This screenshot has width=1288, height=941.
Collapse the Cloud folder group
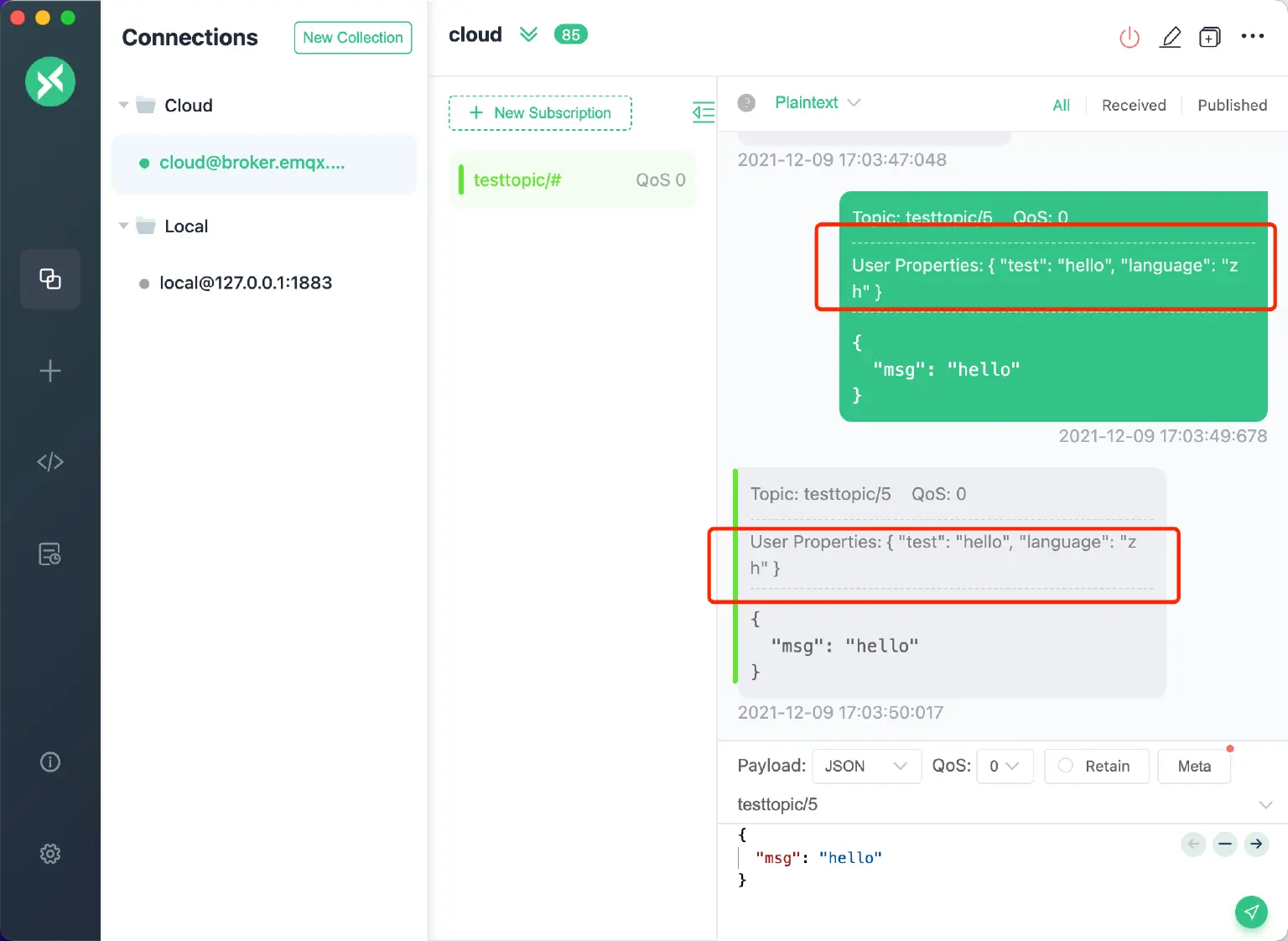click(124, 106)
